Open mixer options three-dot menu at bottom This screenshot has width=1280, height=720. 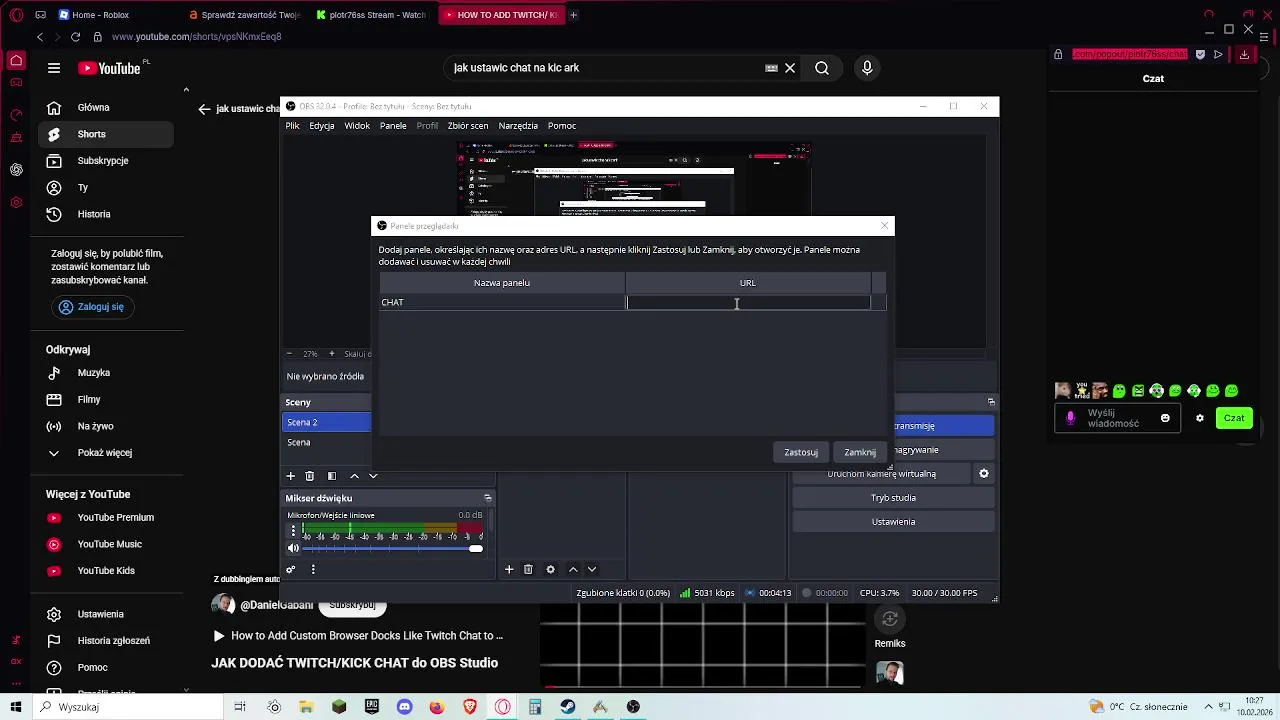tap(313, 569)
